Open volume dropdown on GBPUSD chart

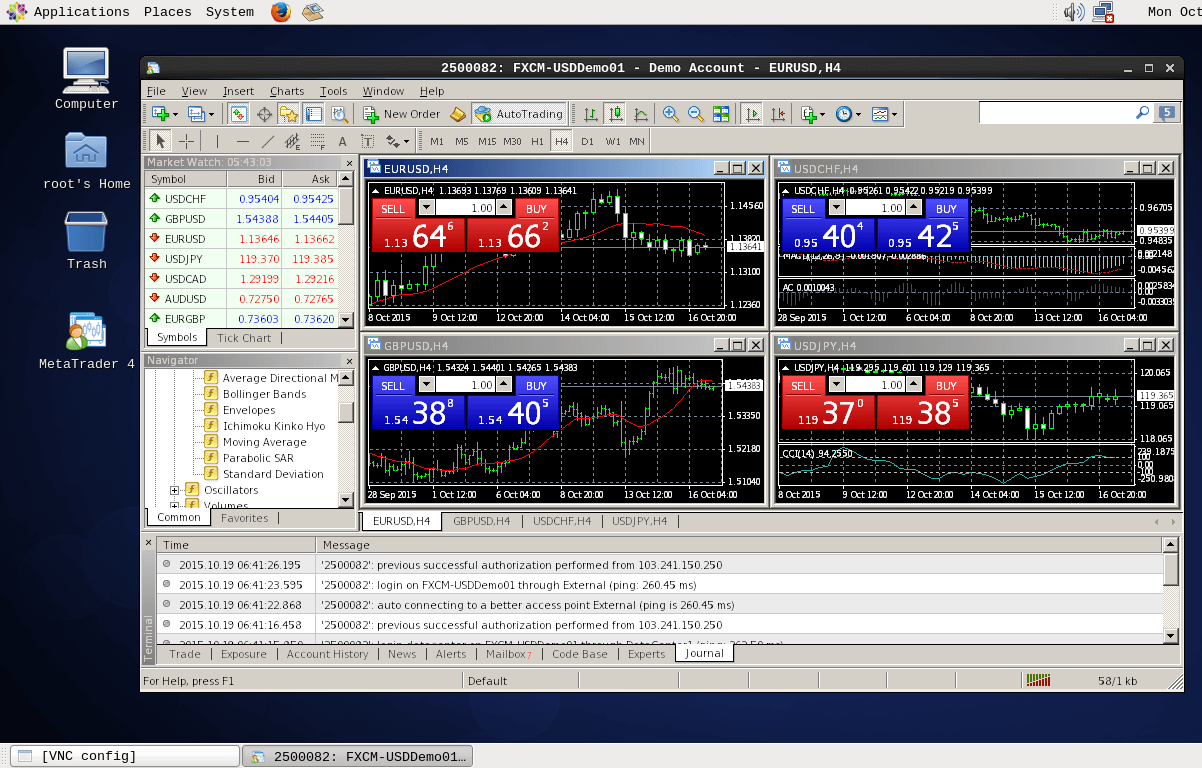tap(427, 385)
